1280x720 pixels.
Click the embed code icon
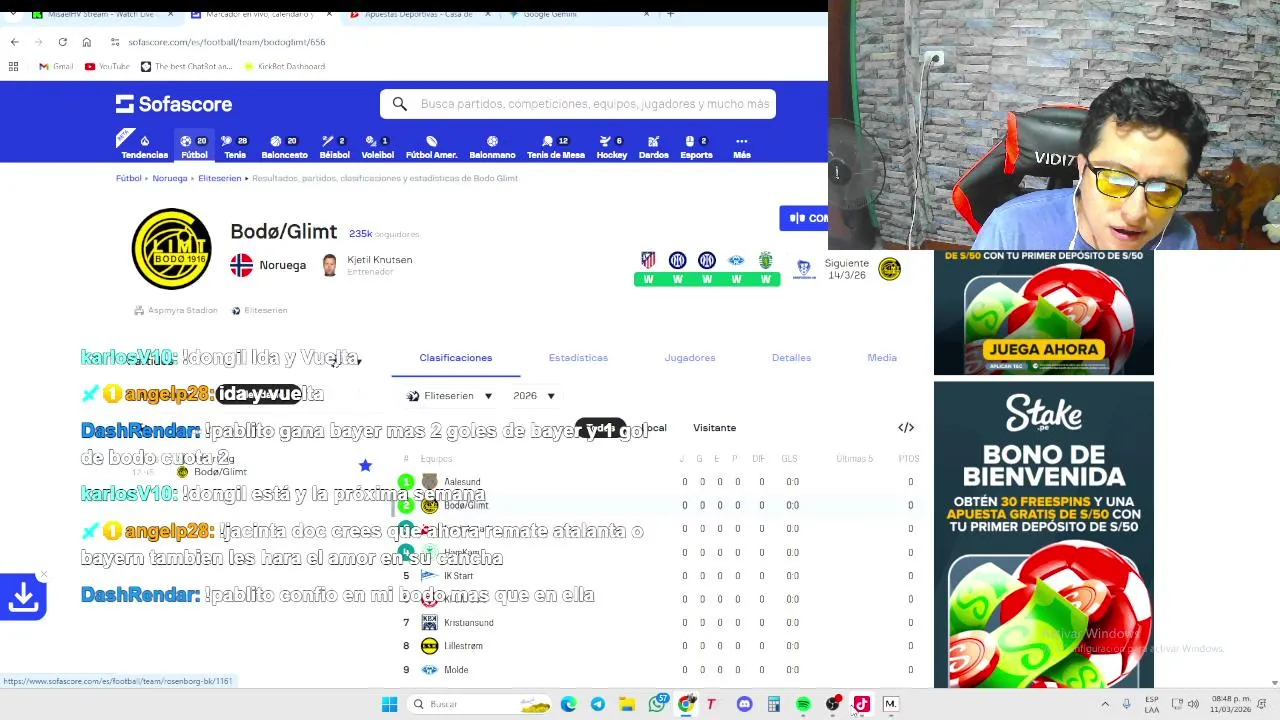point(906,428)
